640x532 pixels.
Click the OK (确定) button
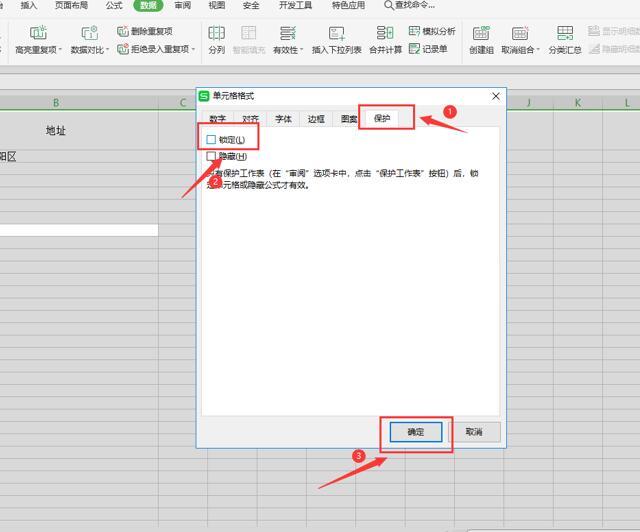[x=416, y=432]
